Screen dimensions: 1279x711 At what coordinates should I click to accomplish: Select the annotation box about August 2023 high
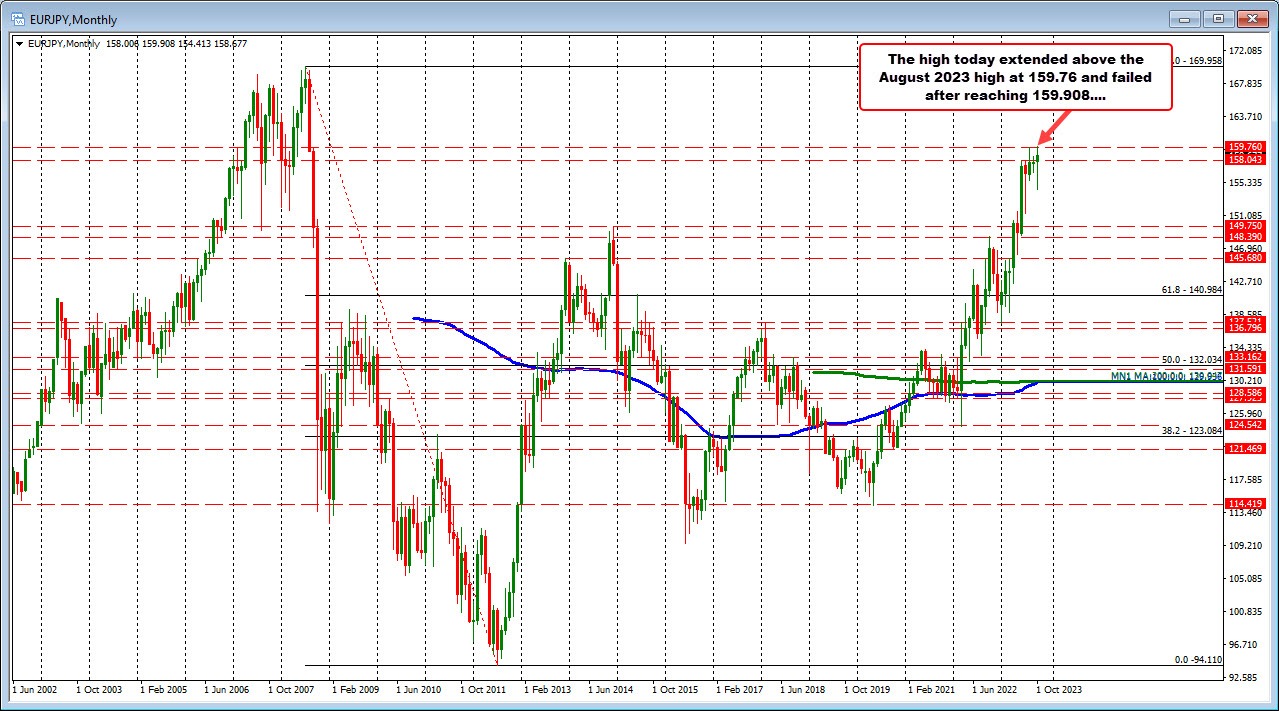(x=1014, y=77)
